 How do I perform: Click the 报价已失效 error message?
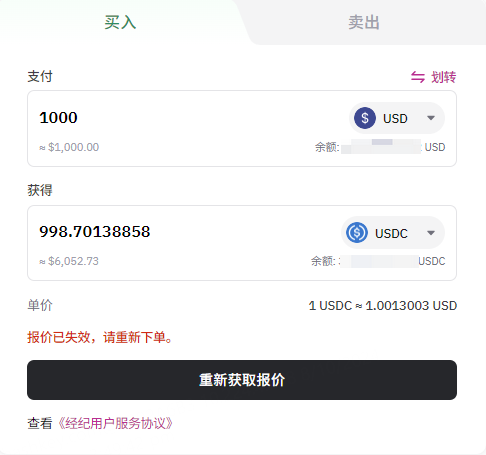tap(100, 337)
